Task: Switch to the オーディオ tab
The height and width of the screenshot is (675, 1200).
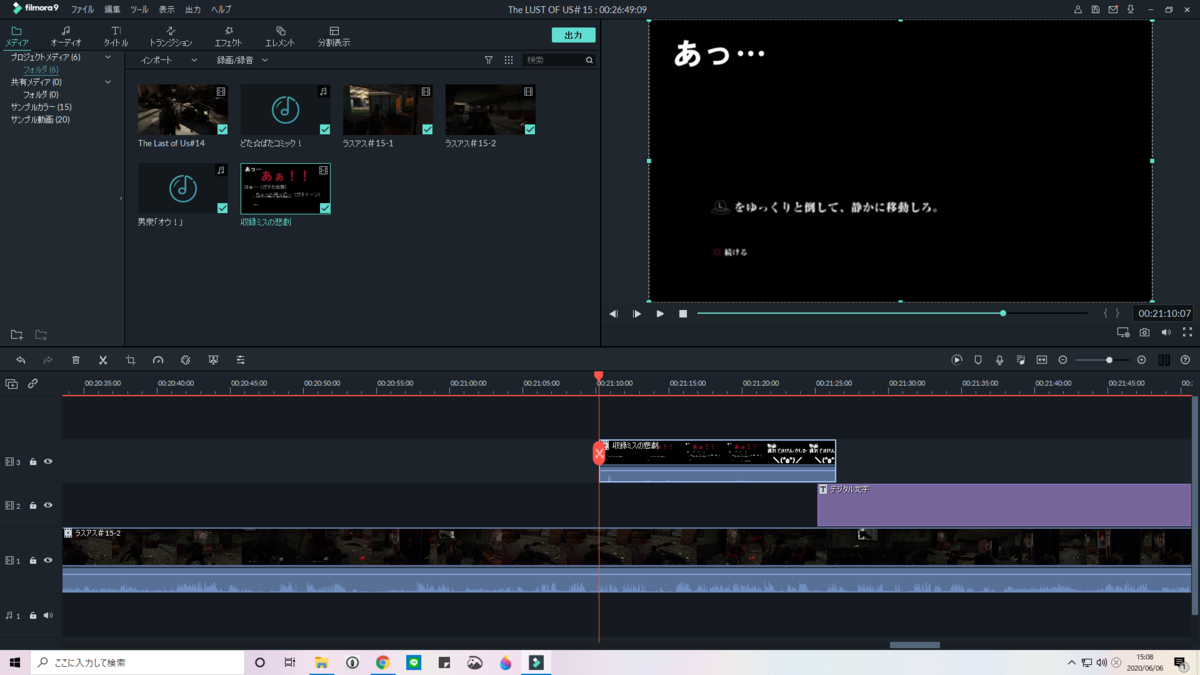Action: (66, 37)
